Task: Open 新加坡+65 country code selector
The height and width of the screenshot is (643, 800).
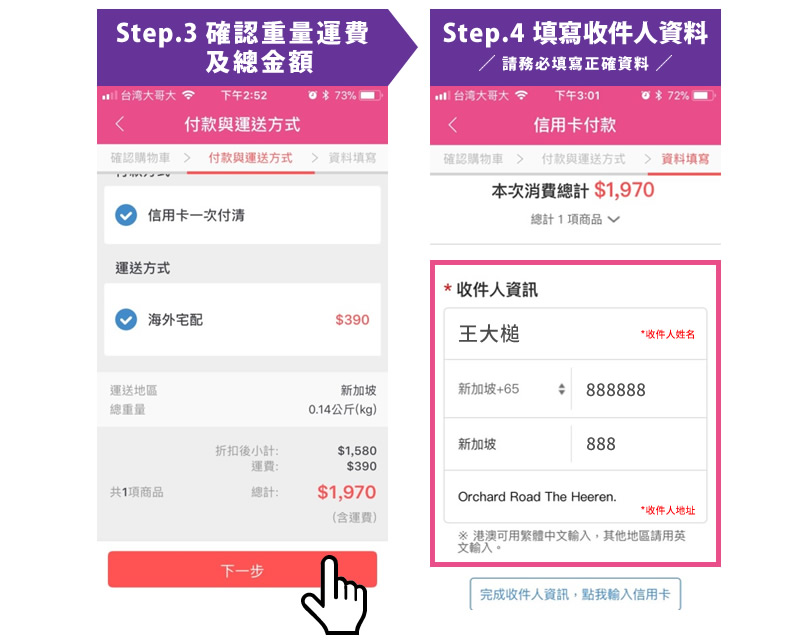Action: [x=508, y=389]
